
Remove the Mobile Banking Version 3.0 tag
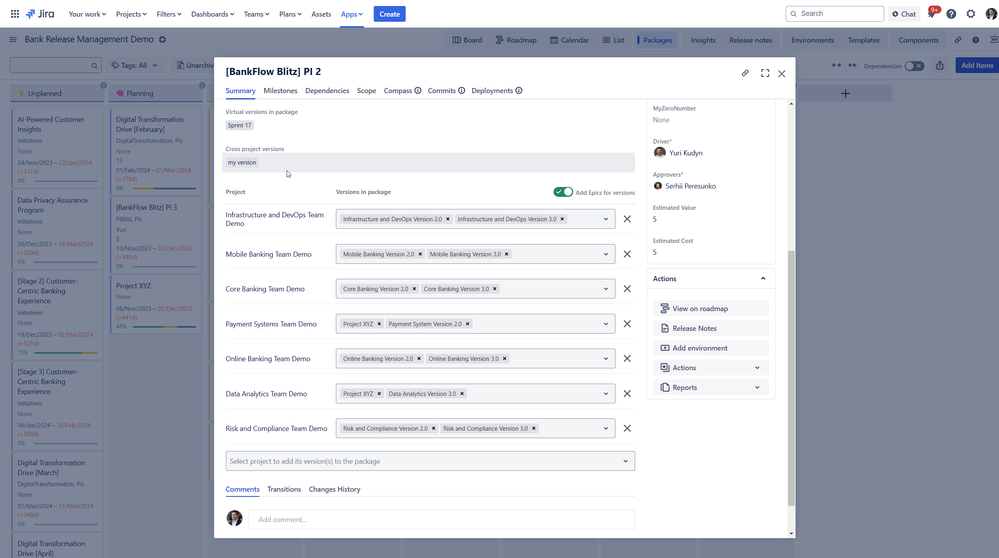point(507,254)
